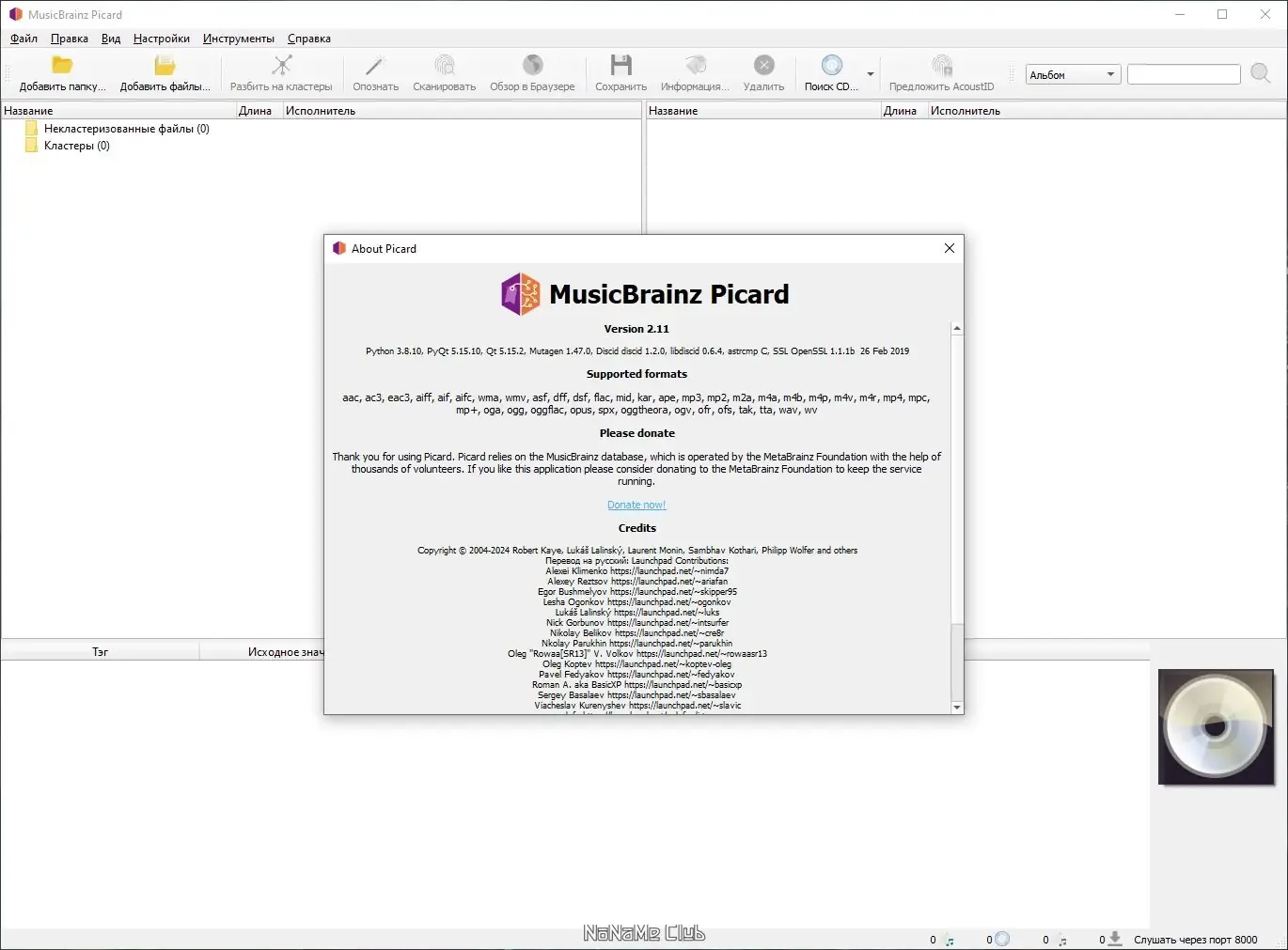Click the files count icon in the status bar

pos(950,940)
